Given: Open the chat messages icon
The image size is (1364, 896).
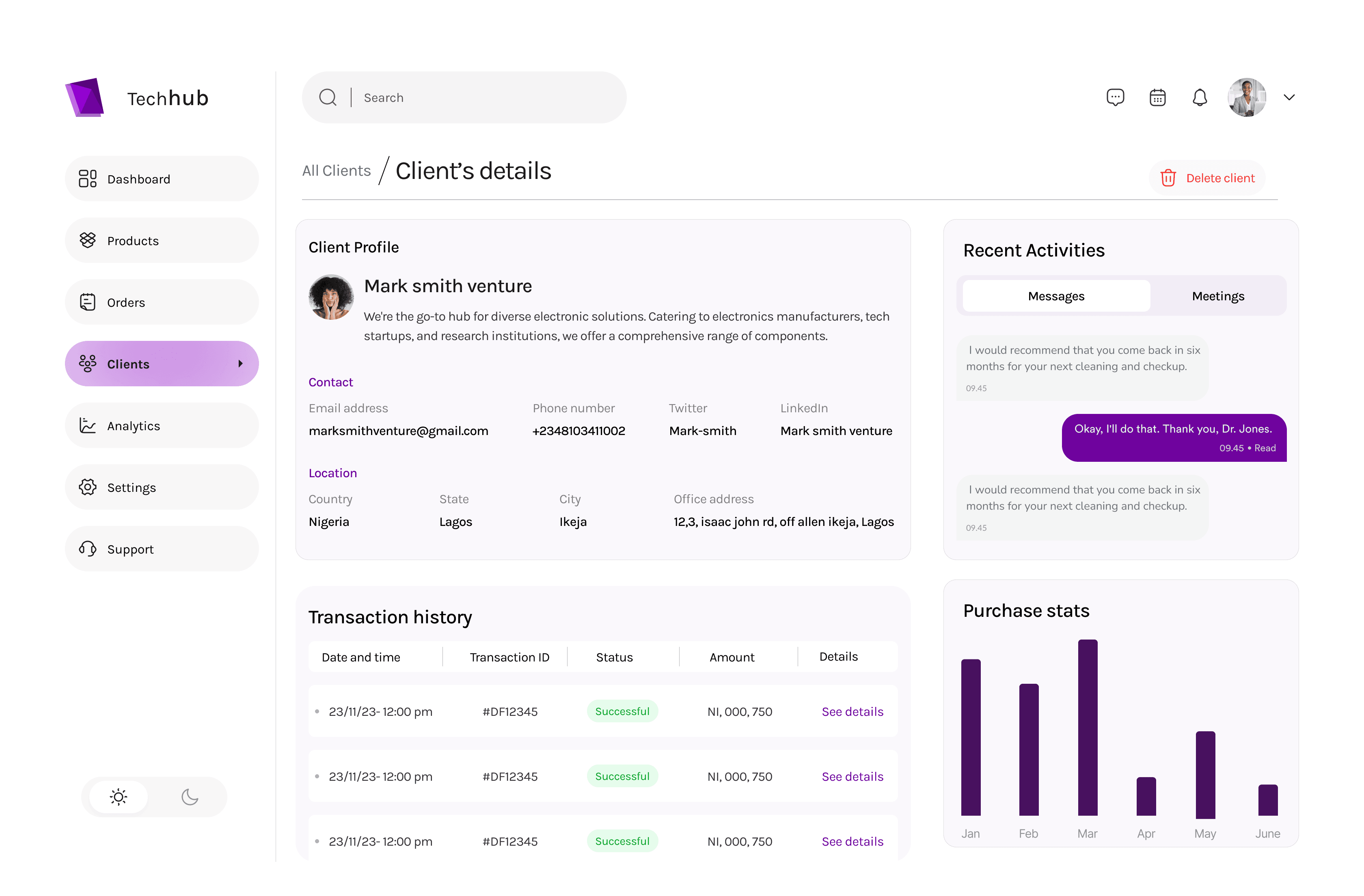Looking at the screenshot, I should (1115, 97).
